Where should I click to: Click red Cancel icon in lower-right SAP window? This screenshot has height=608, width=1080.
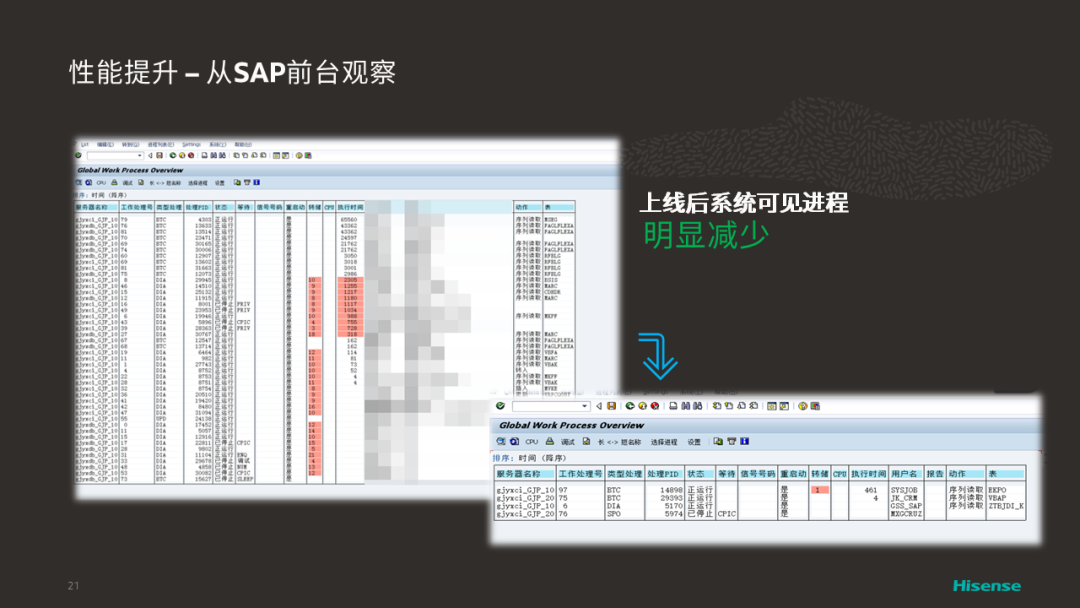pos(655,406)
